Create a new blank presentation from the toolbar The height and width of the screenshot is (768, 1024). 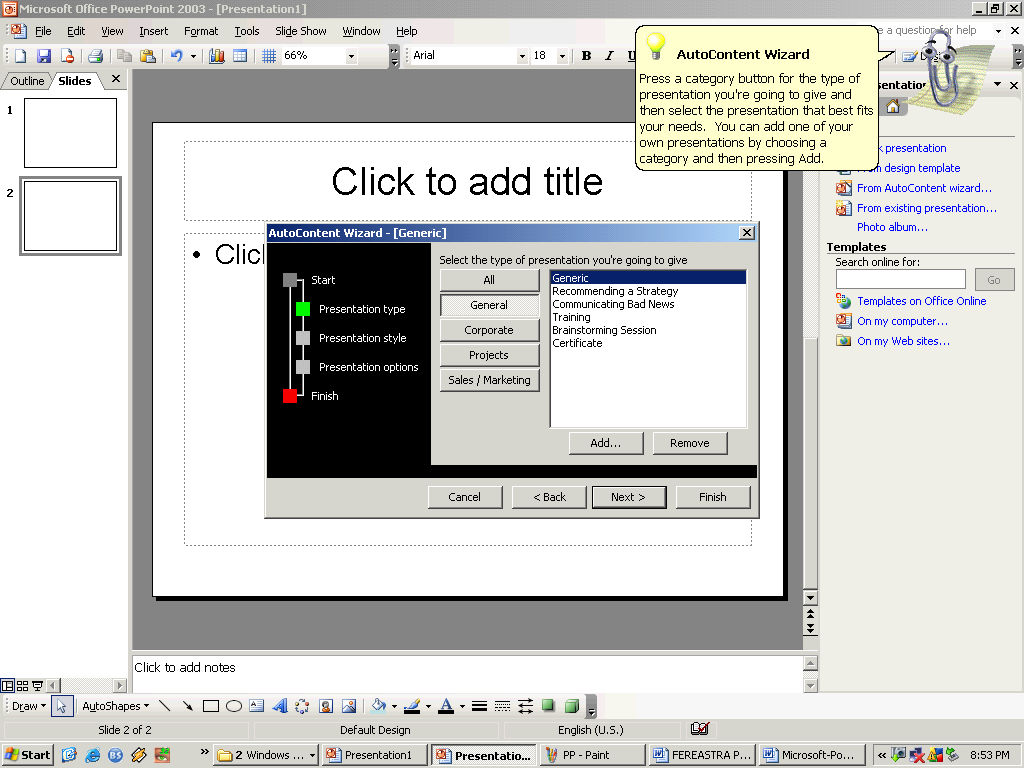point(20,56)
